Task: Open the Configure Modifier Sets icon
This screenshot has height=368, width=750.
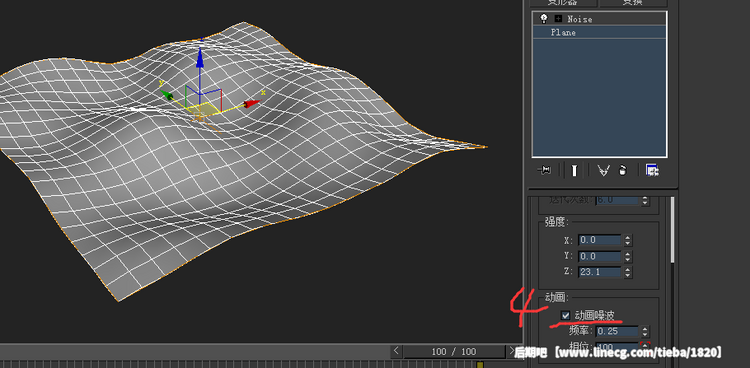Action: point(652,170)
